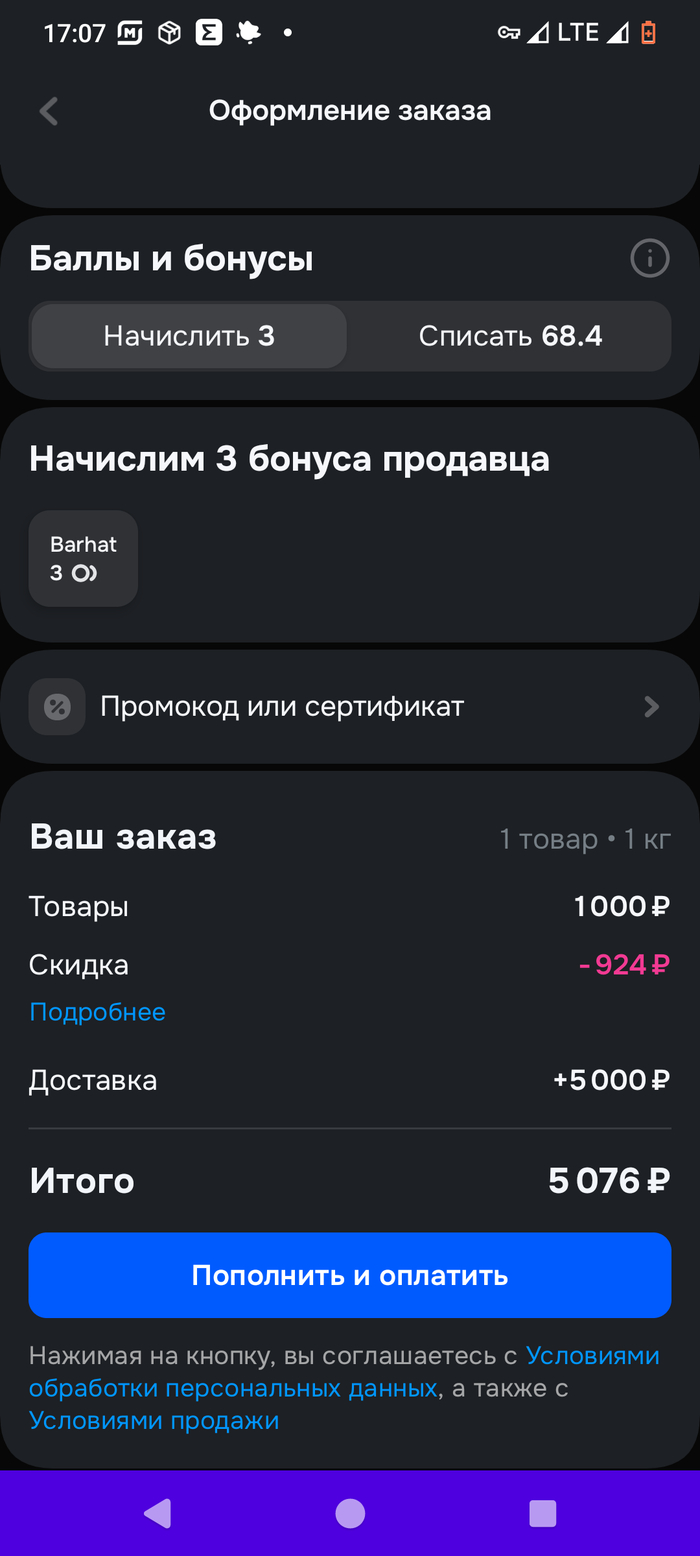Open the personal data processing terms link

233,1388
